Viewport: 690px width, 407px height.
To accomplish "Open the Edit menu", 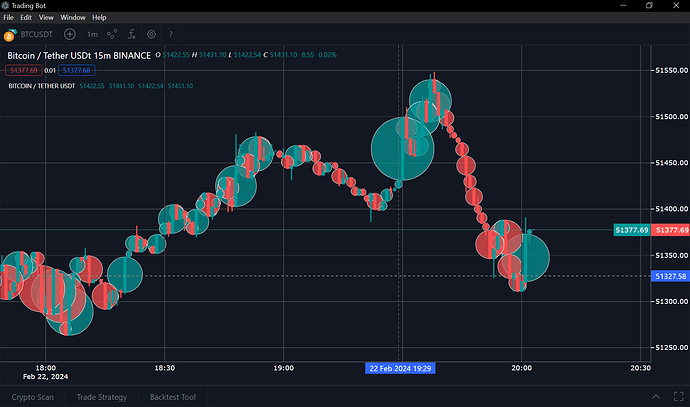I will pos(26,18).
